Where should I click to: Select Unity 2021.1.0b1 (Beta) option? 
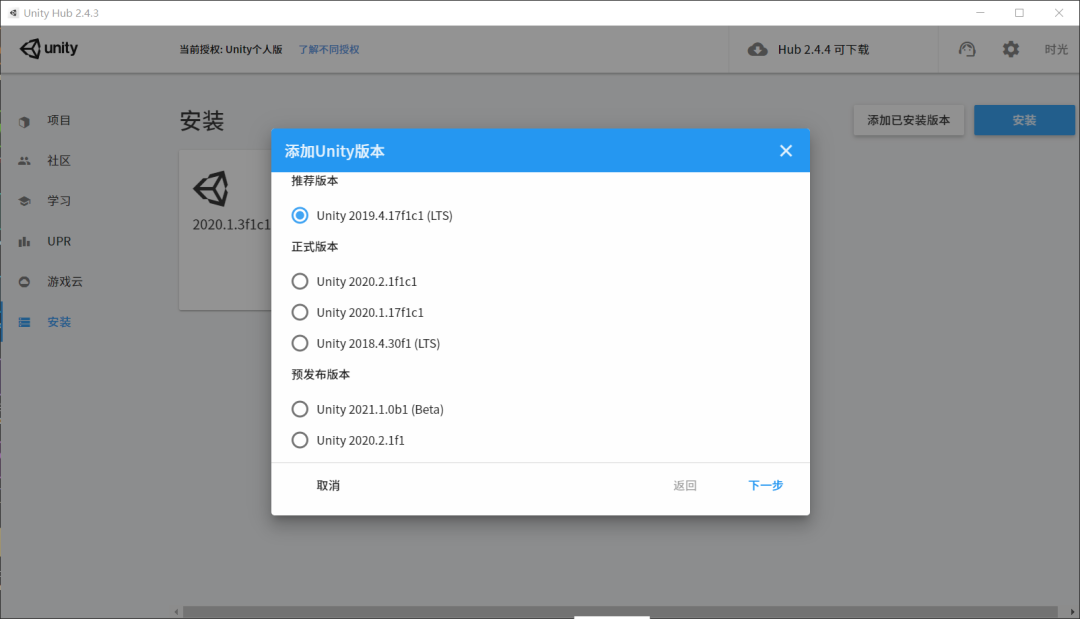click(300, 409)
